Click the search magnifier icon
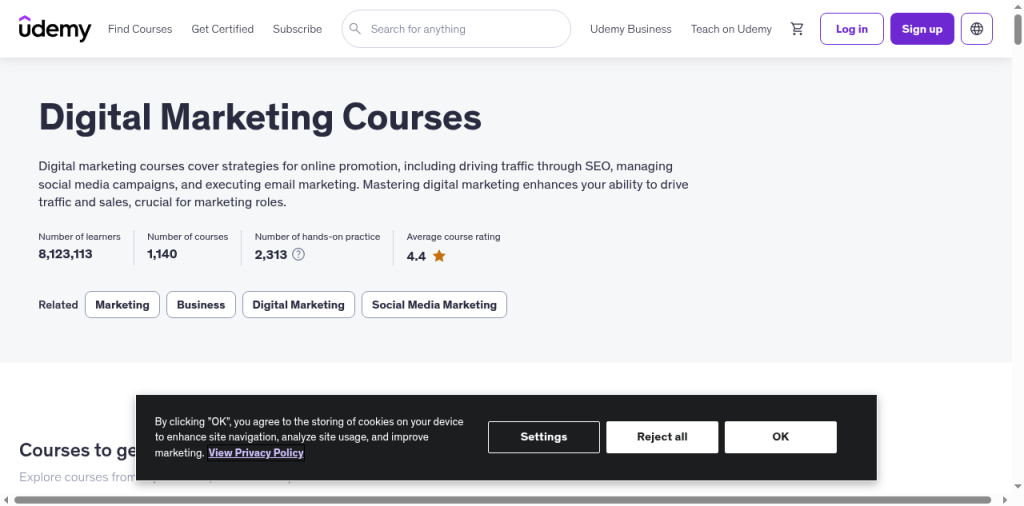The width and height of the screenshot is (1024, 506). (355, 29)
